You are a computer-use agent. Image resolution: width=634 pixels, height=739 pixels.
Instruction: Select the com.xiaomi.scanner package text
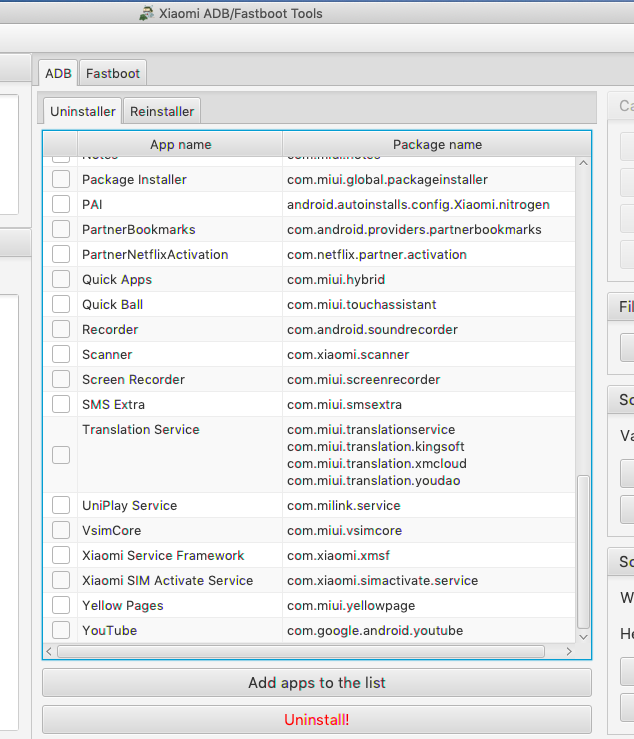[348, 354]
